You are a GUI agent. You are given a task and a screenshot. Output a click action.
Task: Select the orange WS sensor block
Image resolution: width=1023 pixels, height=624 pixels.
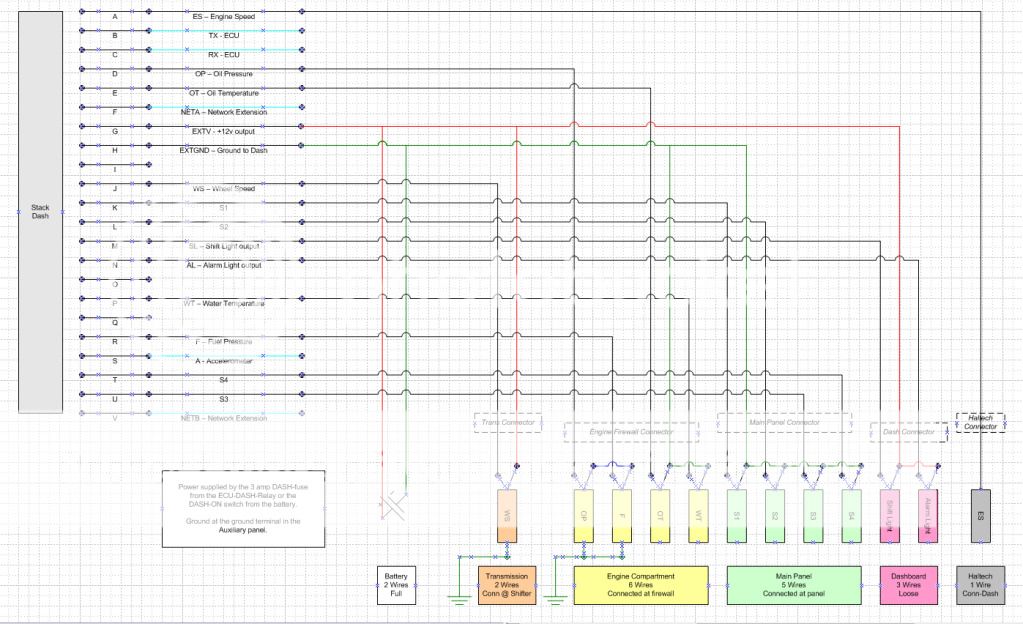tap(507, 516)
